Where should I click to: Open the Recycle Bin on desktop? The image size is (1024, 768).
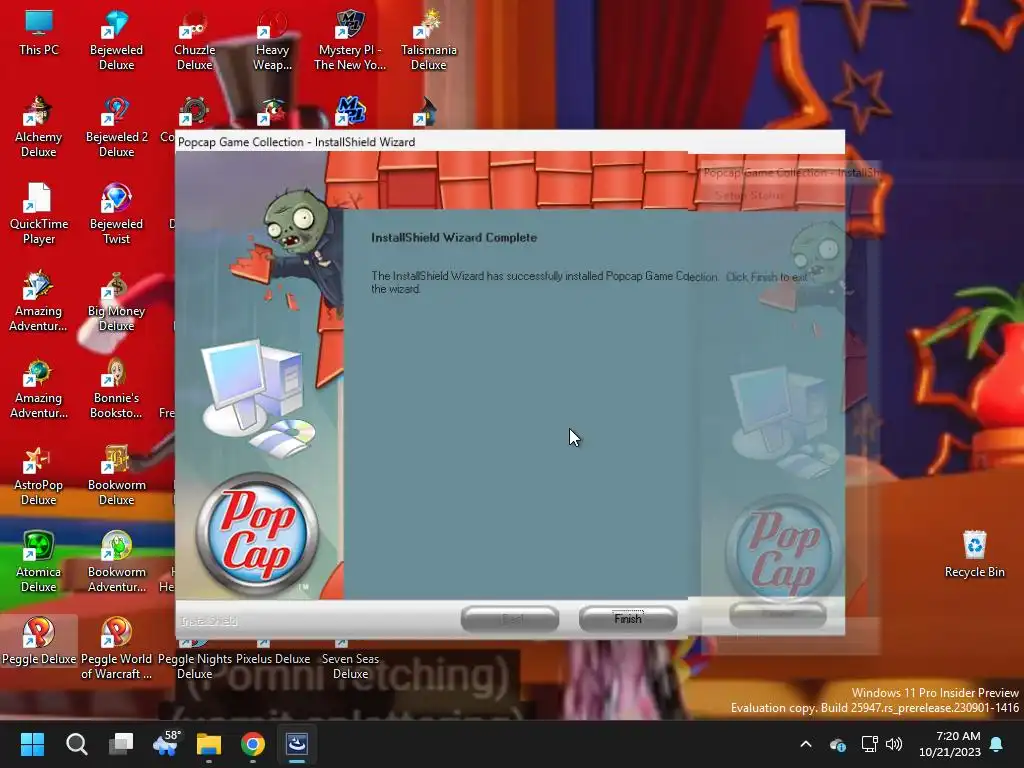coord(974,554)
